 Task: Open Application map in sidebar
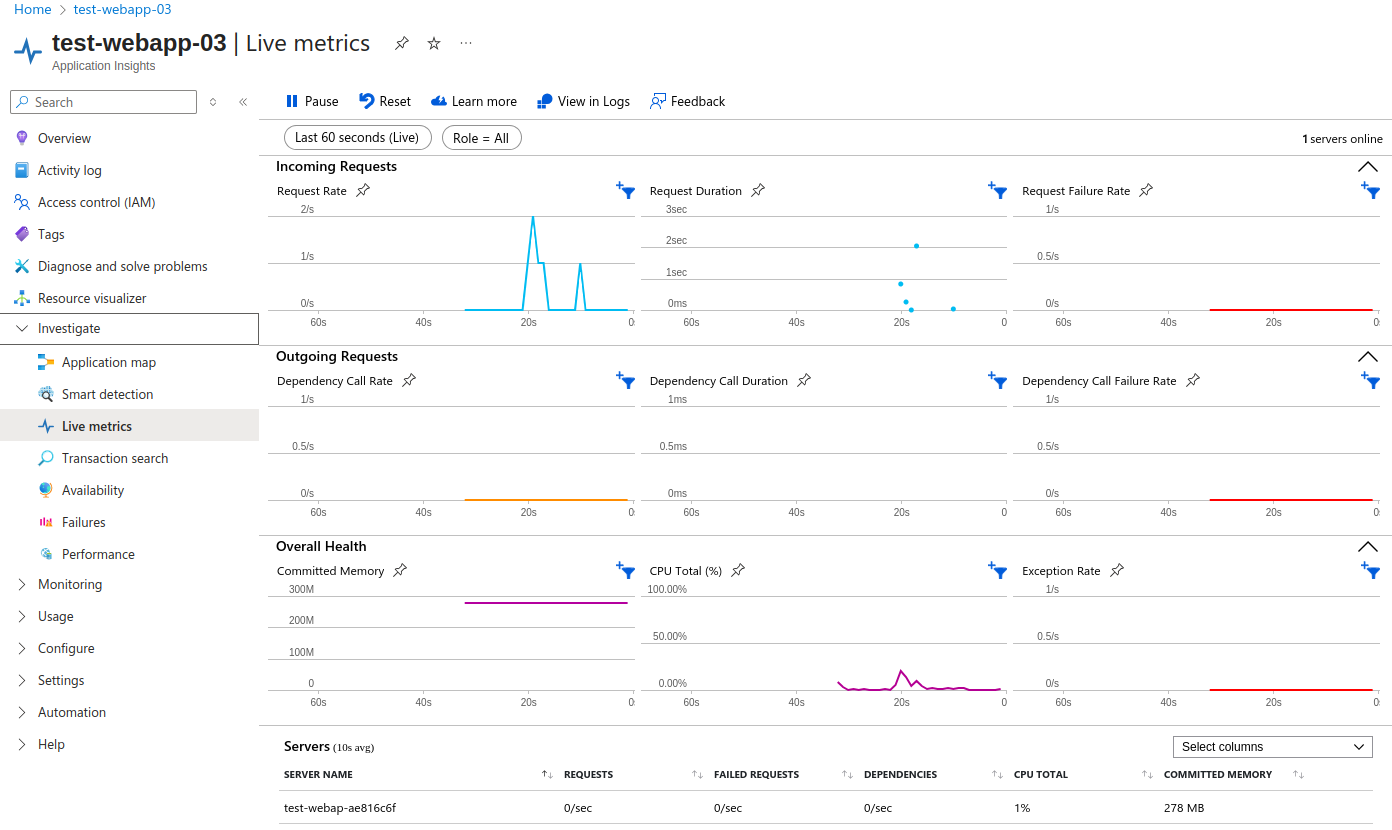coord(109,362)
